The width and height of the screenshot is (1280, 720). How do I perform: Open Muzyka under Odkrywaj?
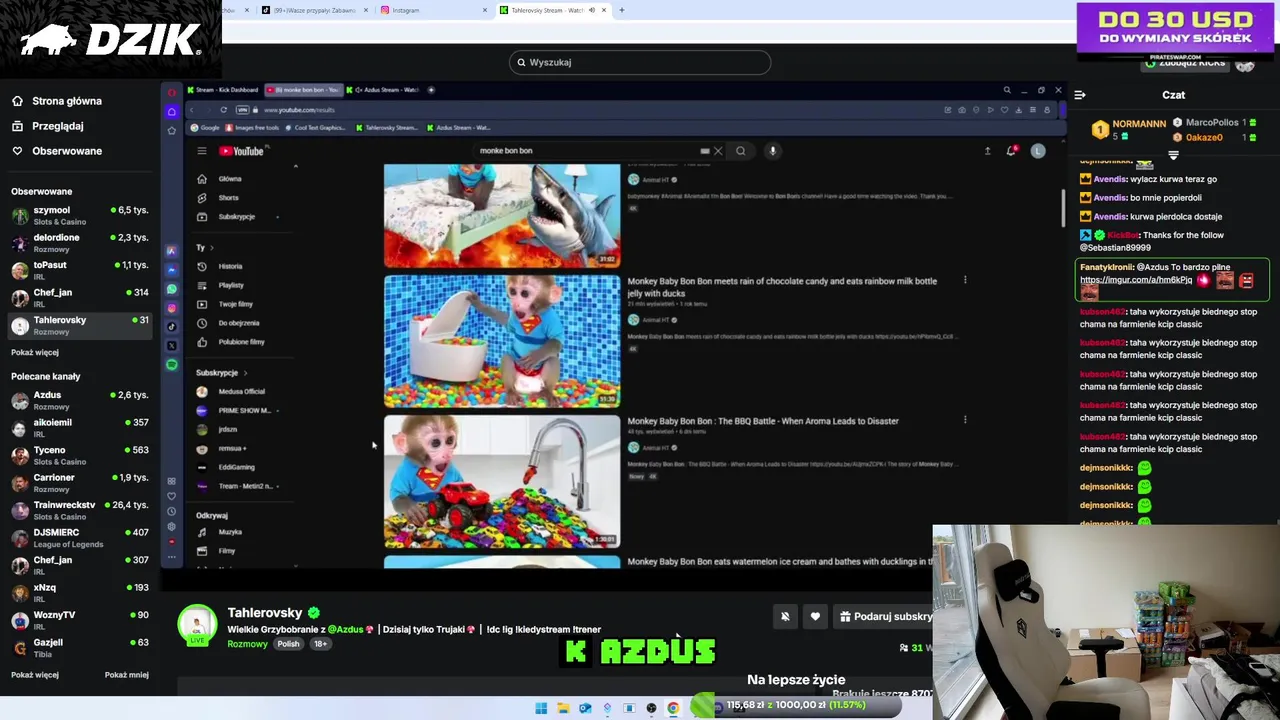230,532
